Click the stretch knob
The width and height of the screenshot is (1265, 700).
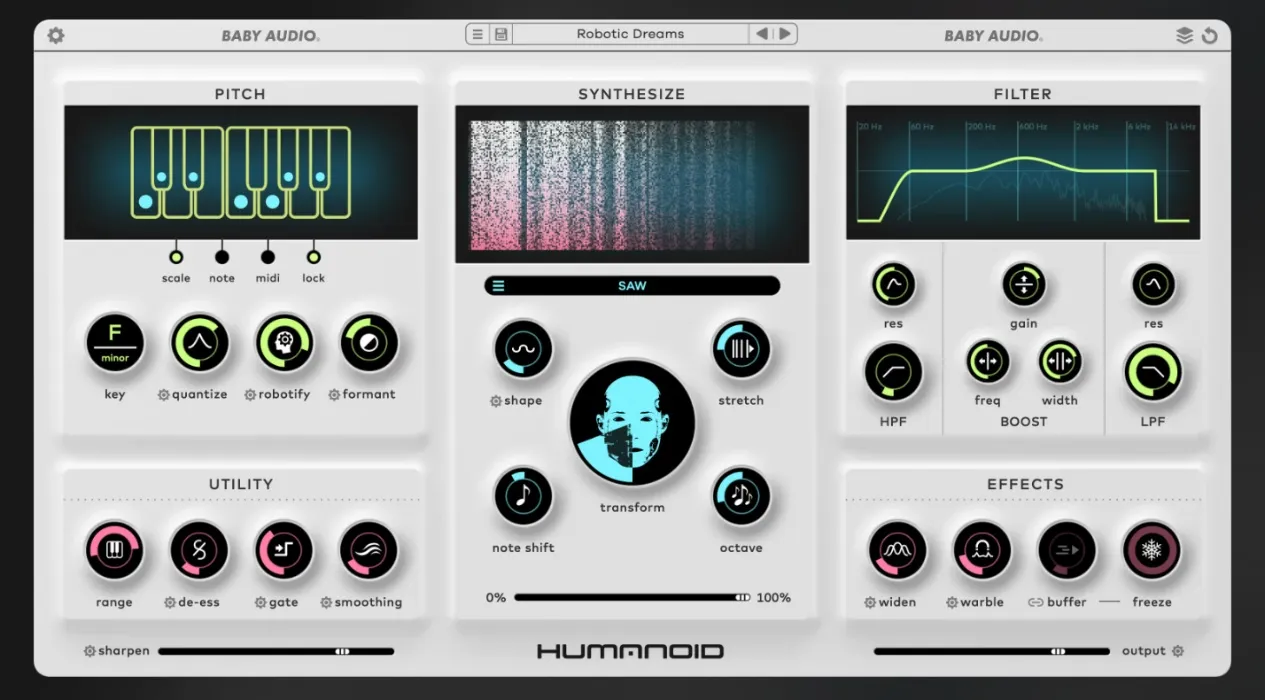[741, 349]
